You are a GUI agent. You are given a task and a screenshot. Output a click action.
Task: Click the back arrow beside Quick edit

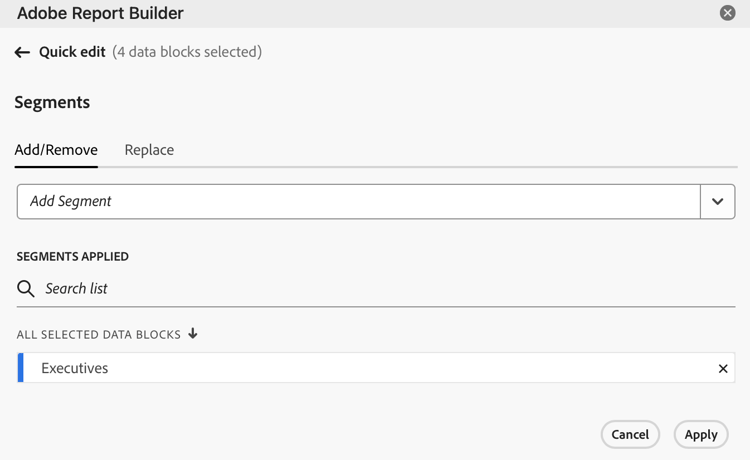tap(22, 52)
